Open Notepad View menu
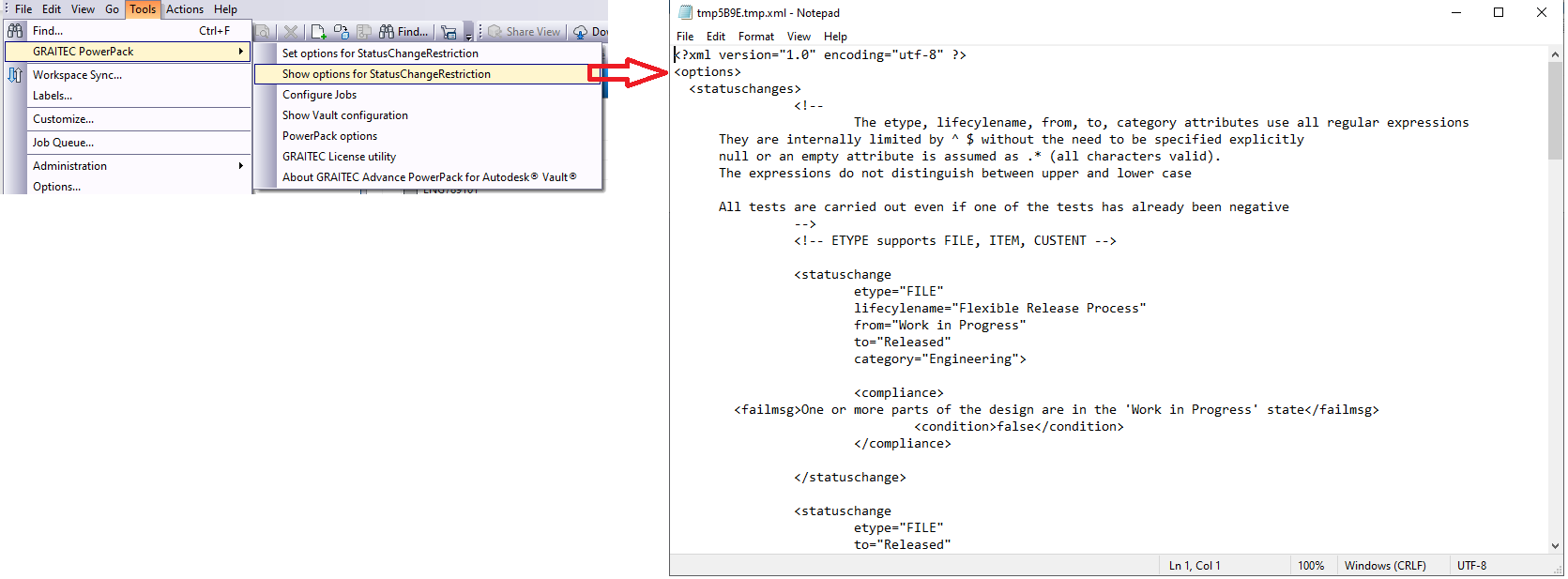The height and width of the screenshot is (579, 1568). 799,37
